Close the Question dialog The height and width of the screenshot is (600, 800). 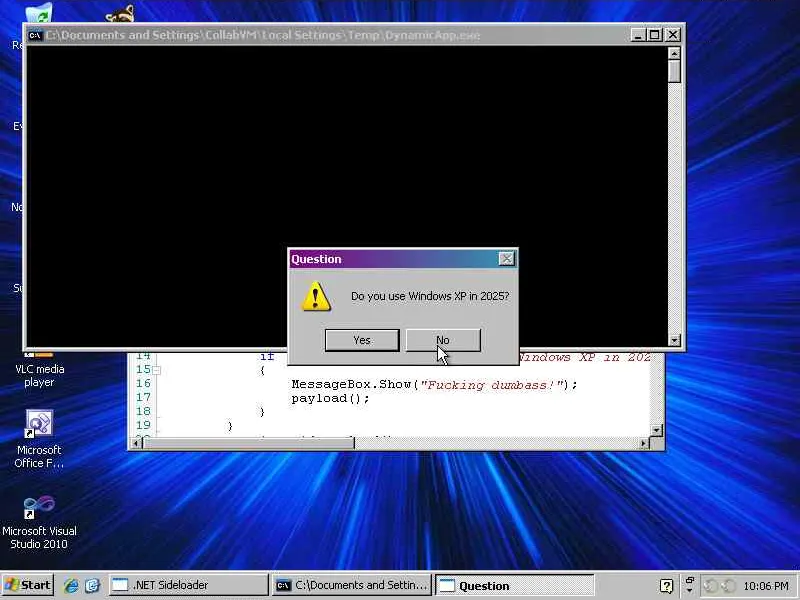click(506, 259)
